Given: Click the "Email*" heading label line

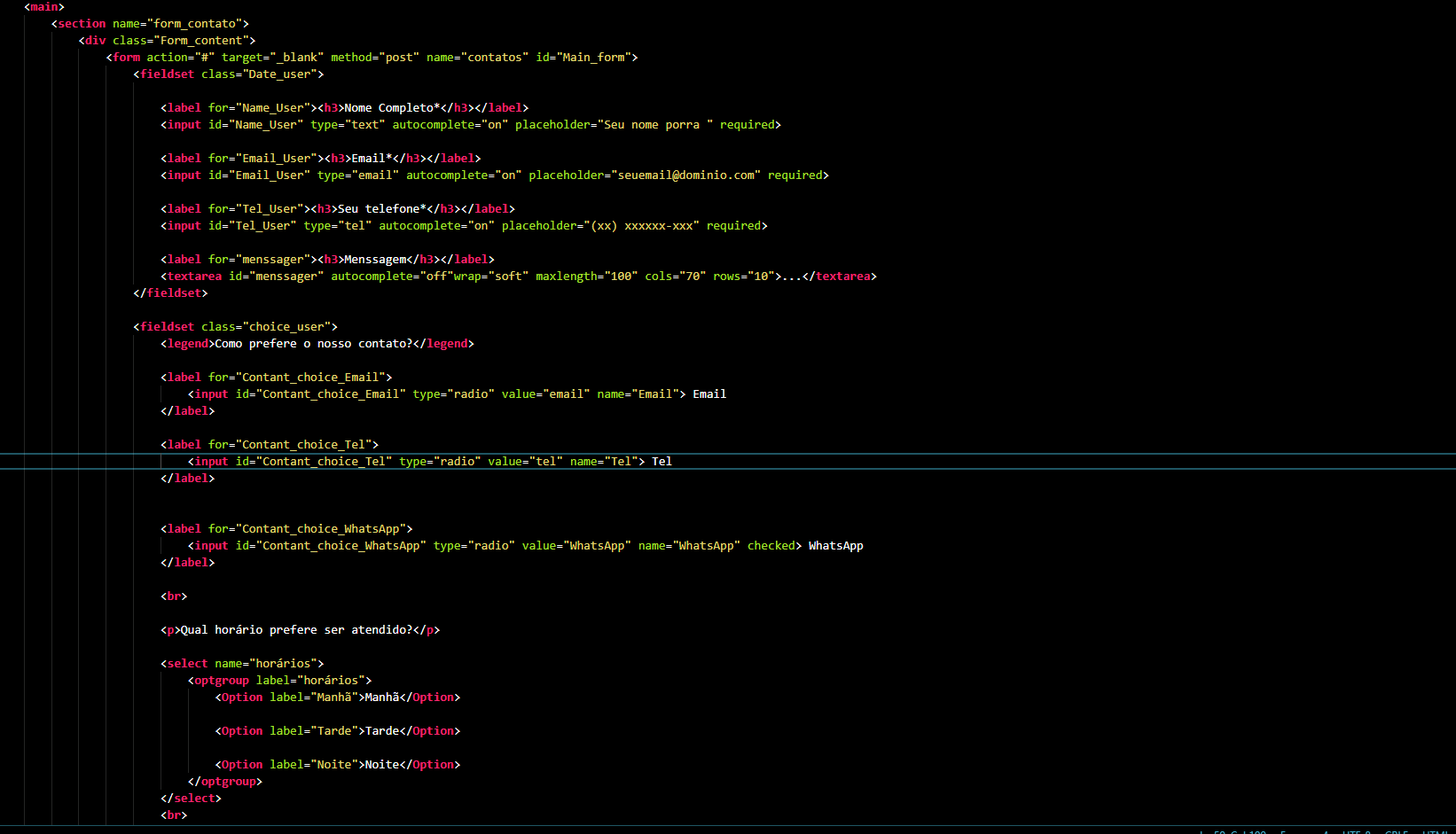Looking at the screenshot, I should tap(321, 159).
